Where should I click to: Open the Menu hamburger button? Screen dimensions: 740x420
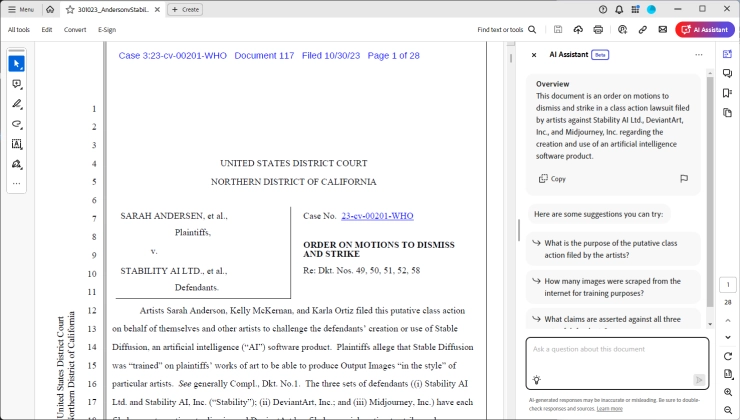coord(21,9)
